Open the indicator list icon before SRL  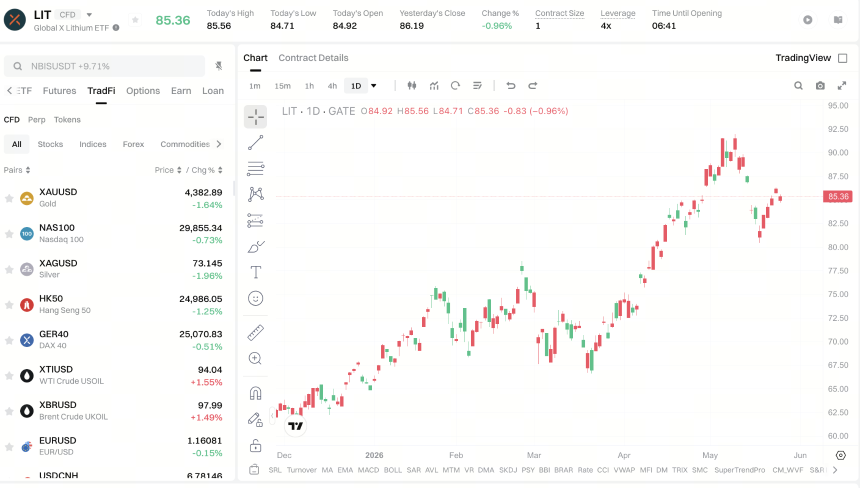click(x=254, y=470)
